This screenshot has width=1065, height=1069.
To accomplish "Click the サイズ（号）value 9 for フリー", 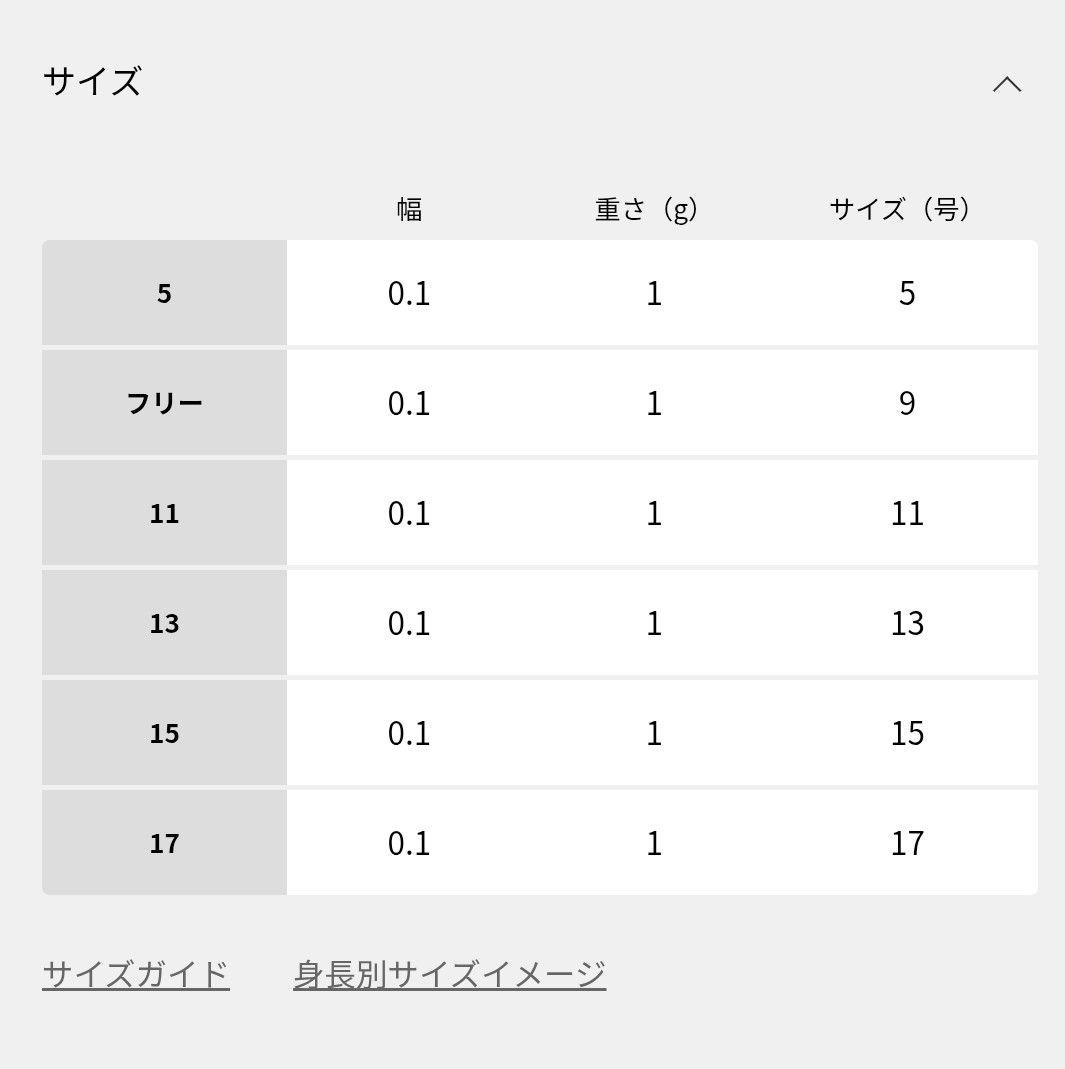I will [x=906, y=402].
